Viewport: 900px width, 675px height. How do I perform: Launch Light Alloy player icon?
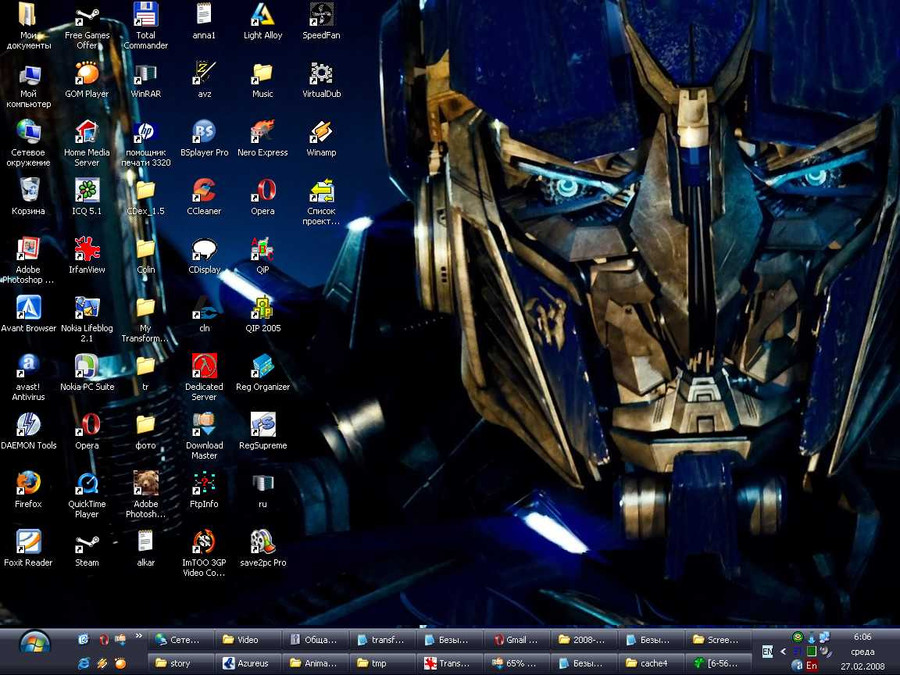pyautogui.click(x=262, y=21)
